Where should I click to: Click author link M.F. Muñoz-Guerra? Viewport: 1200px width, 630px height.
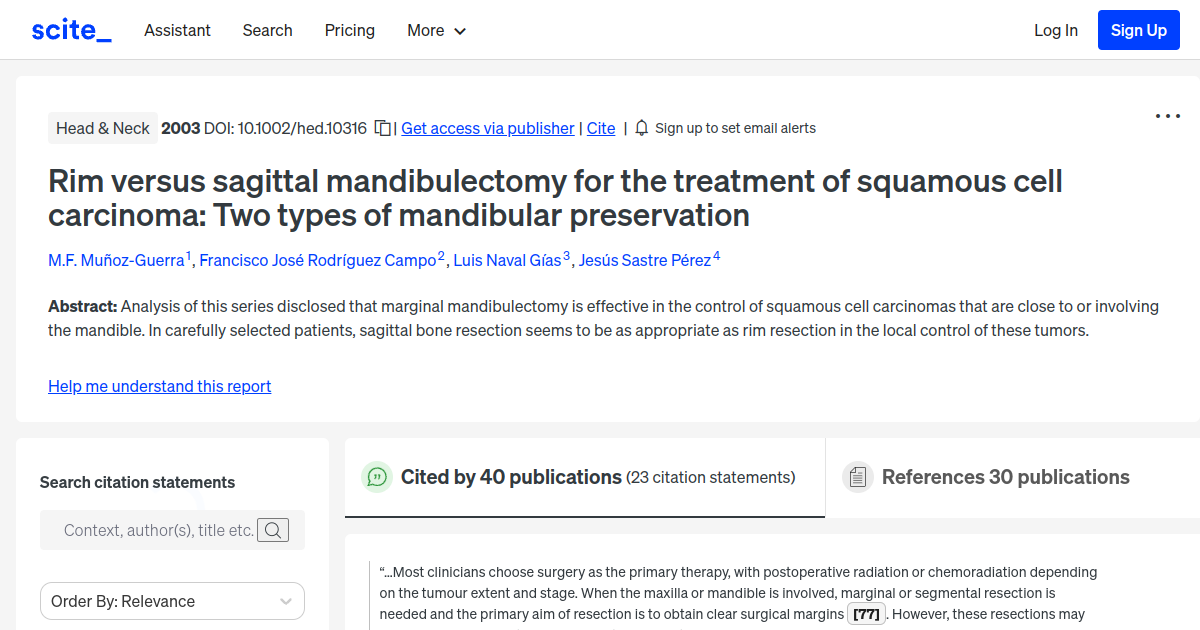(x=117, y=260)
